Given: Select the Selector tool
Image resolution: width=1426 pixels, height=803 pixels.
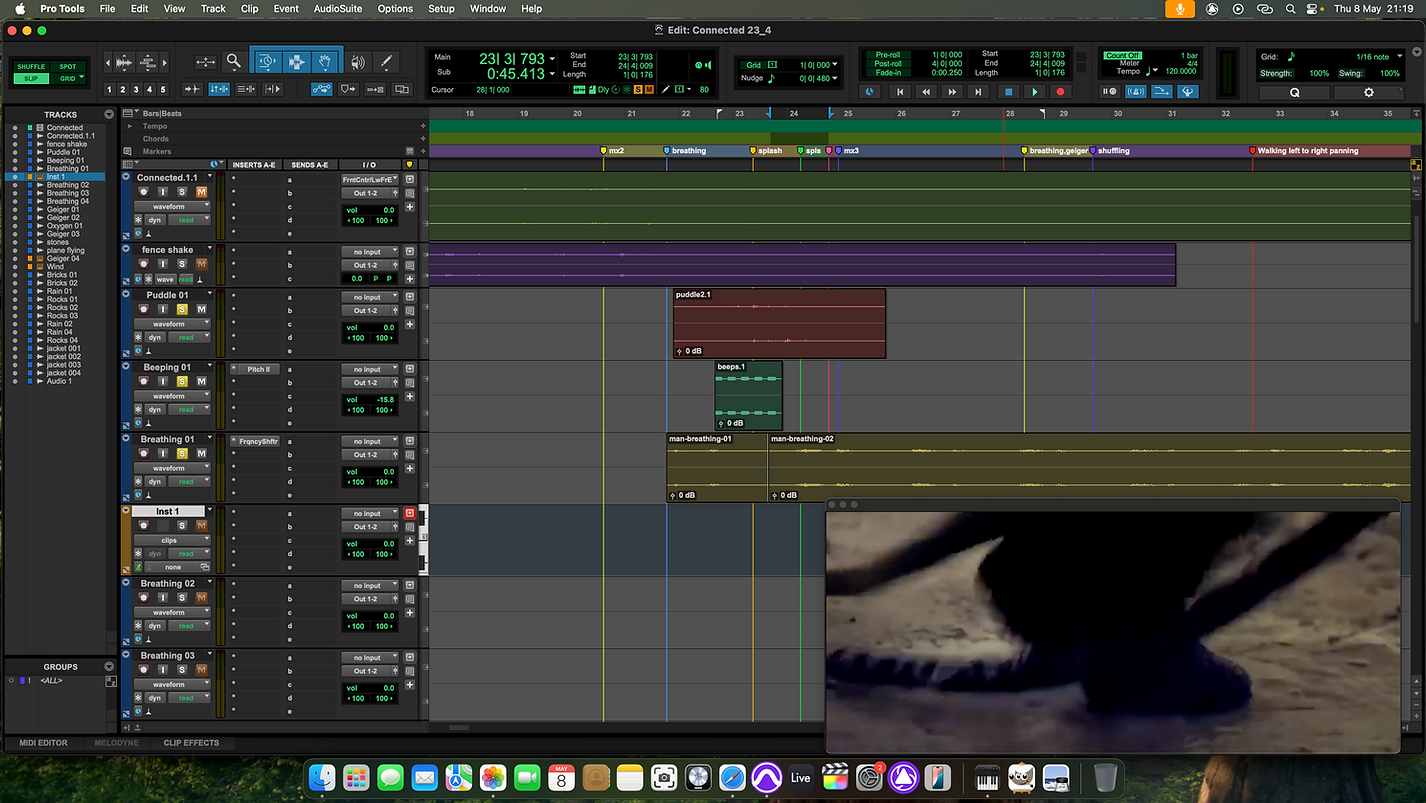Looking at the screenshot, I should coord(296,62).
